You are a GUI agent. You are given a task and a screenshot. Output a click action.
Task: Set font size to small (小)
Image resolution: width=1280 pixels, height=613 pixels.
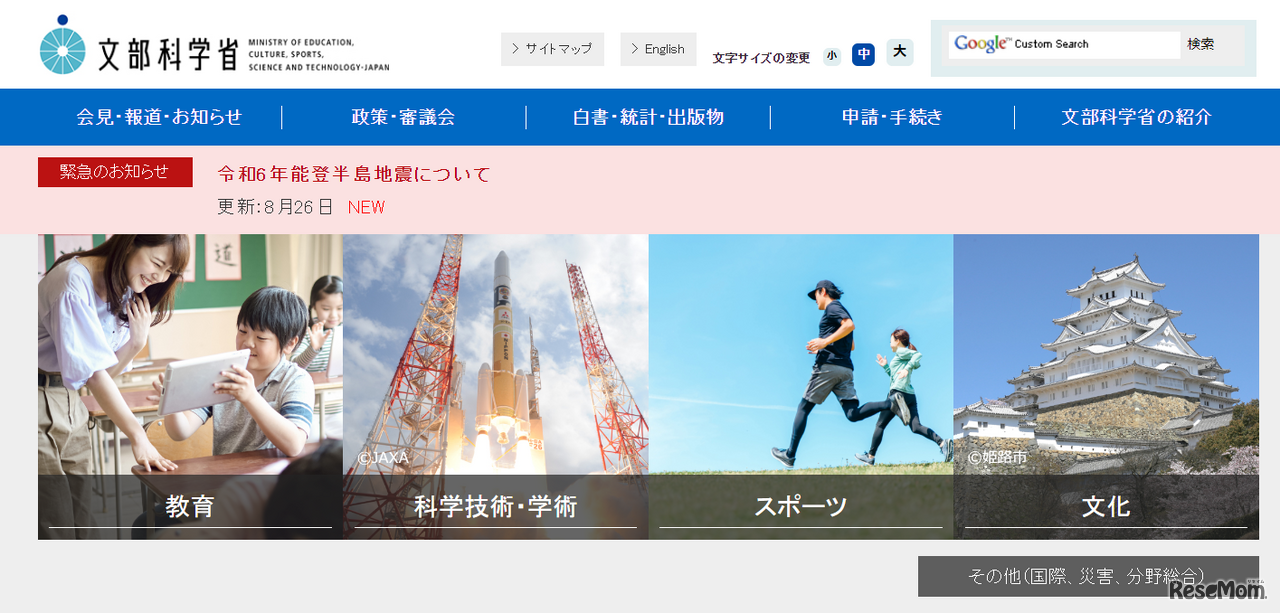[x=832, y=56]
